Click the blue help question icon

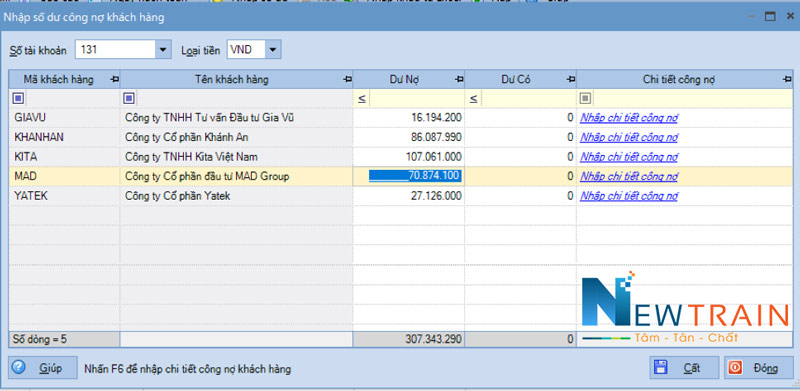pyautogui.click(x=19, y=367)
